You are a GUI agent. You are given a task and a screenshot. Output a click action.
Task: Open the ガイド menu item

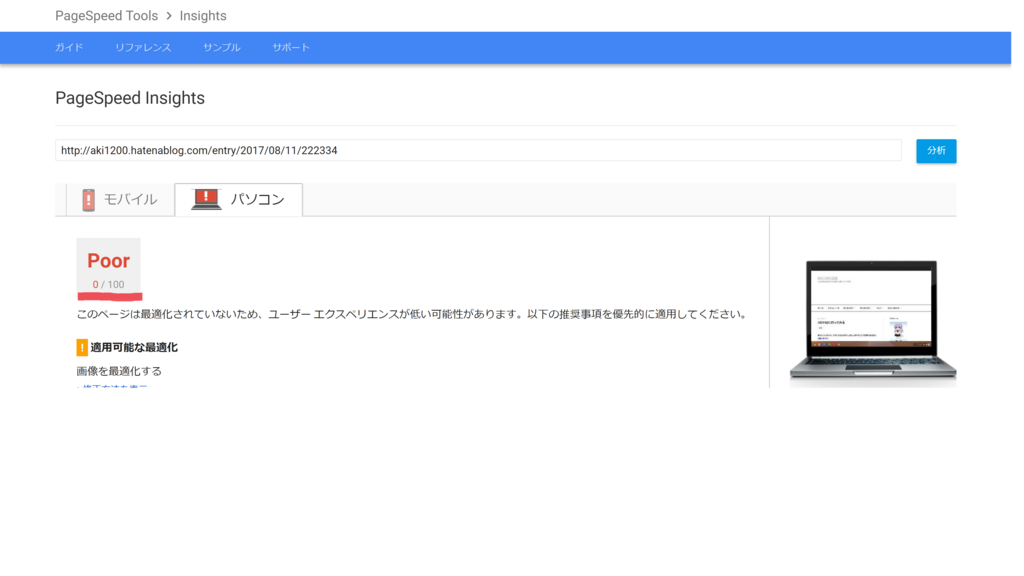point(69,48)
